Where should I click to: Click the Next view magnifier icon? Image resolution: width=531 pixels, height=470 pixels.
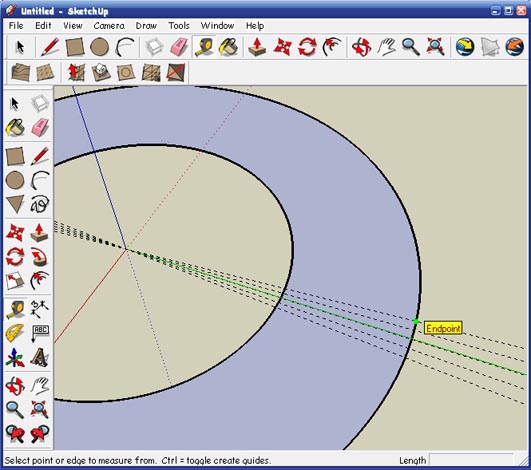40,434
